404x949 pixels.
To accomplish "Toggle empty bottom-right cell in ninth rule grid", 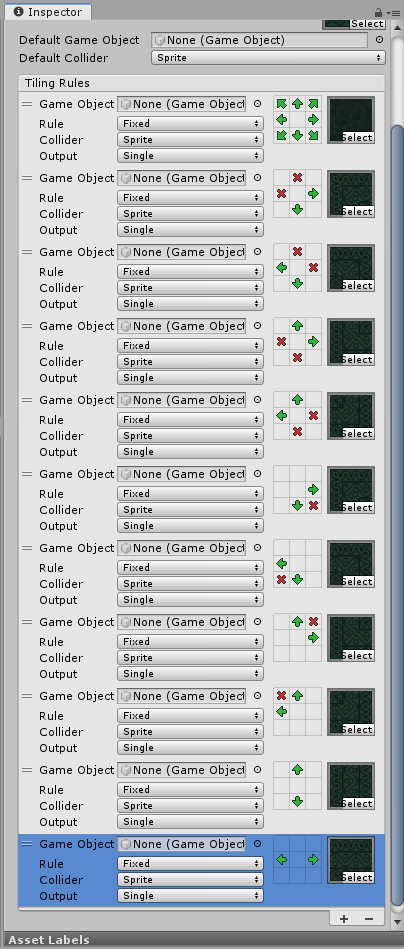I will 313,727.
